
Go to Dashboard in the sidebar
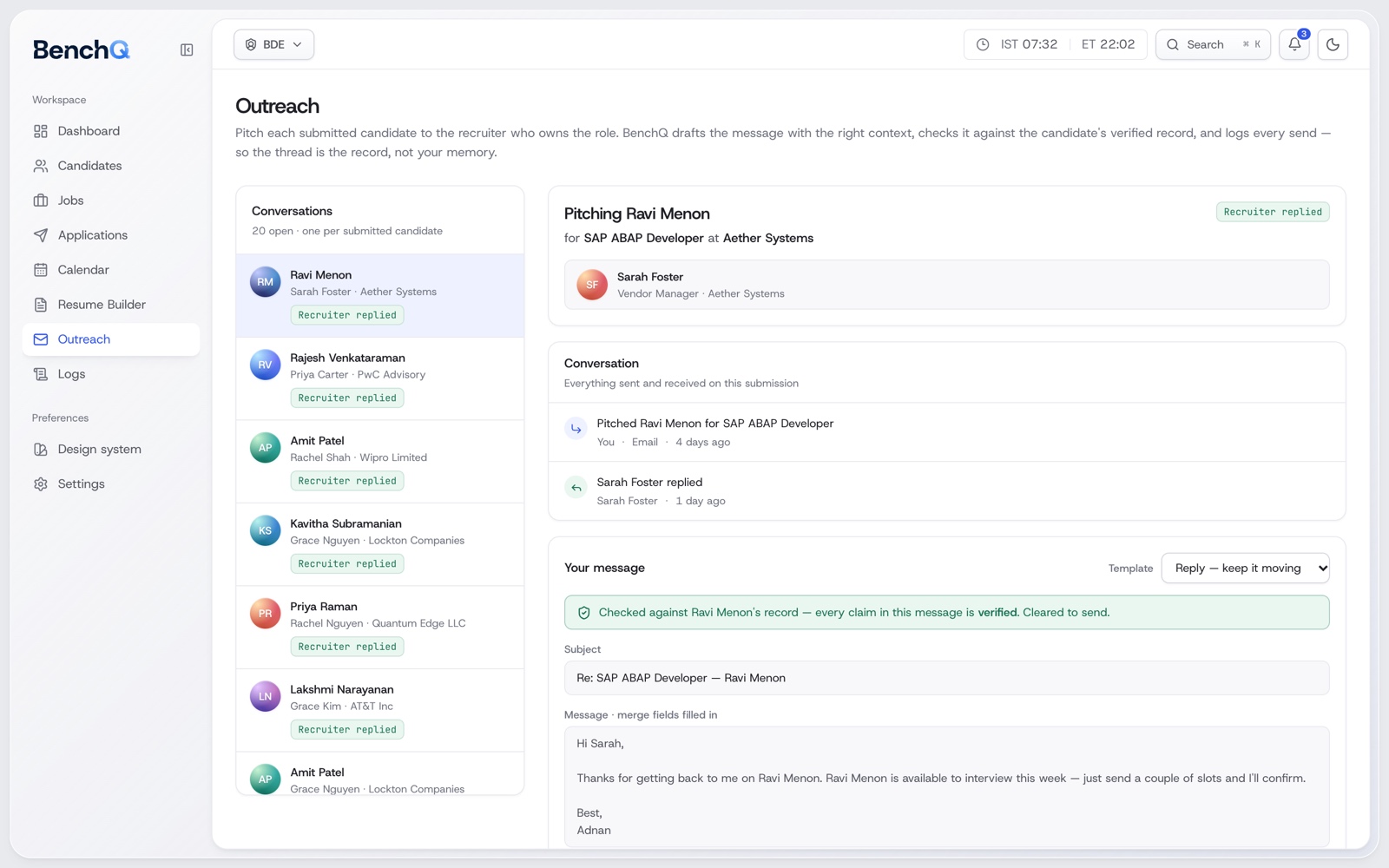coord(111,131)
